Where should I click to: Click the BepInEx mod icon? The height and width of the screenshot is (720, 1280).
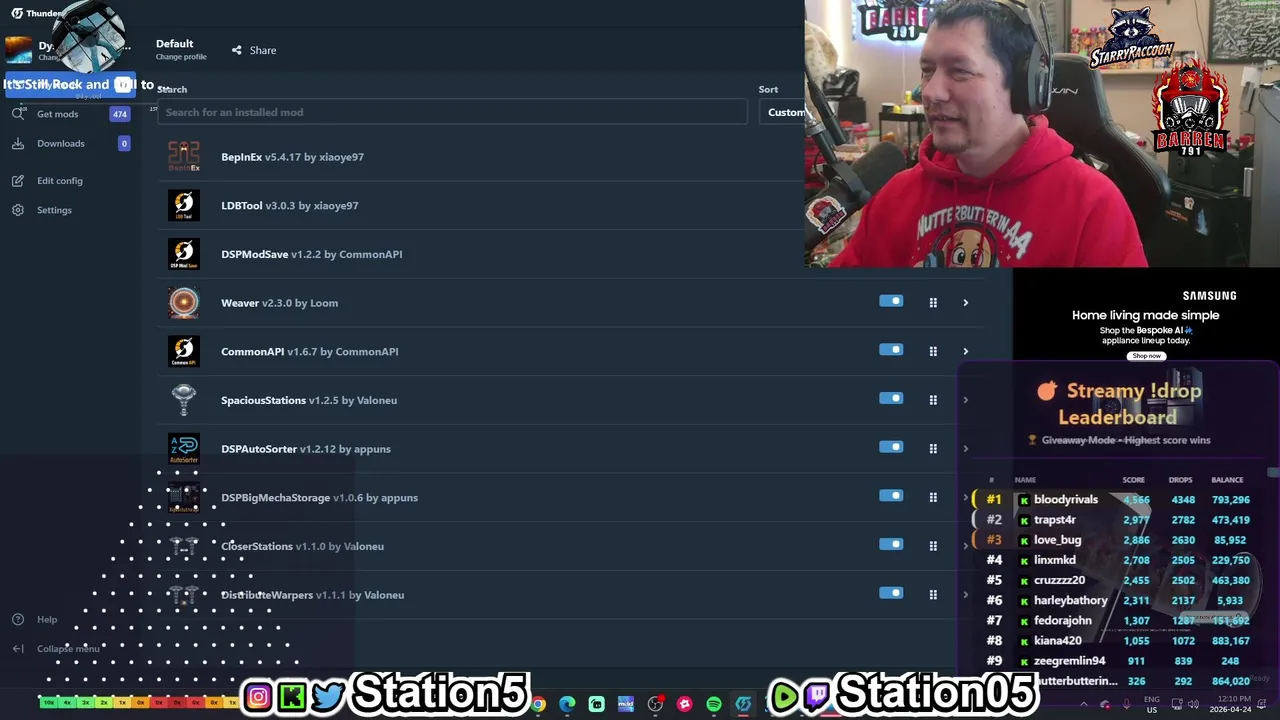(x=184, y=157)
